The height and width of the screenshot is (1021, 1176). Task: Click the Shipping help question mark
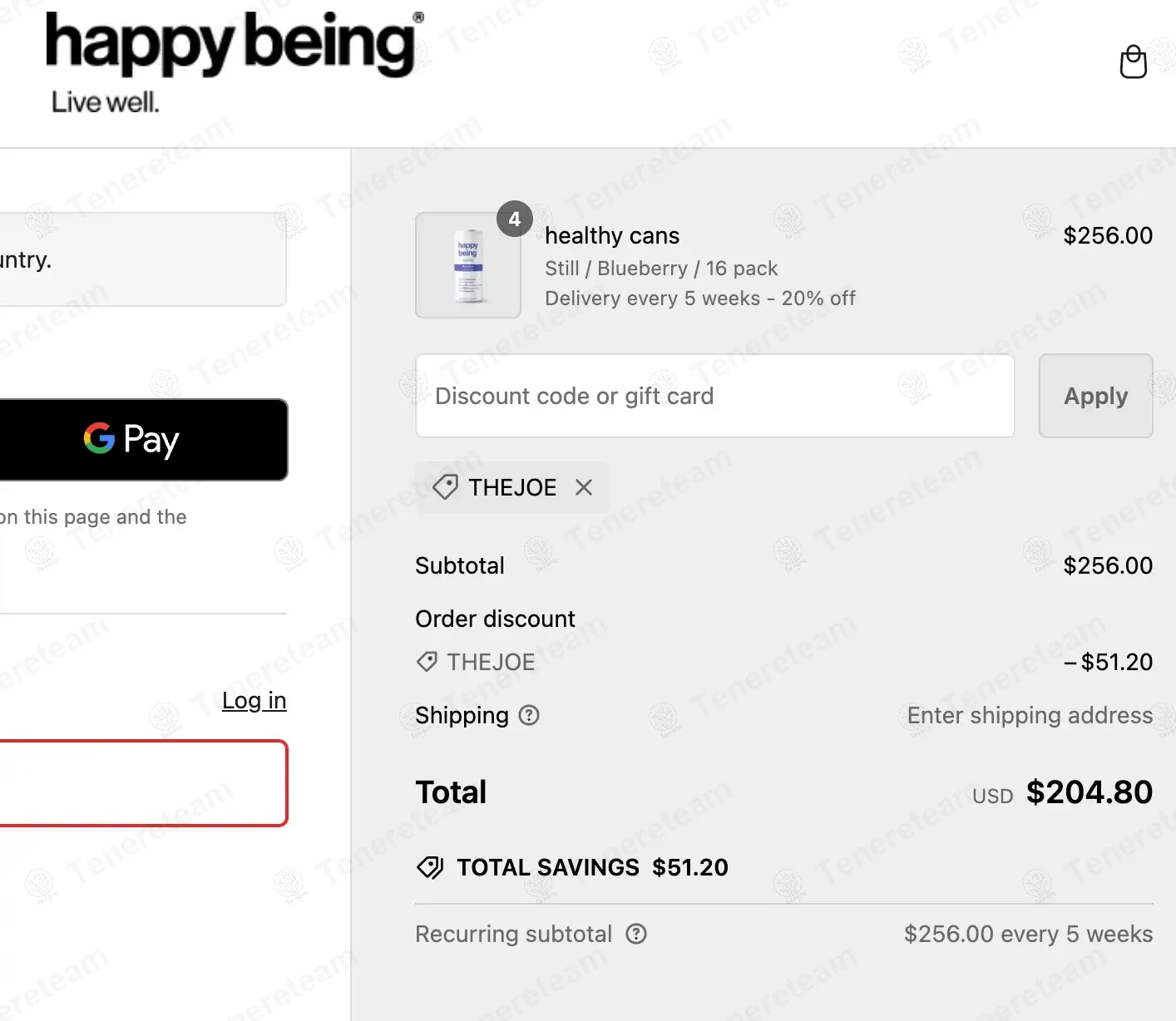pos(529,715)
